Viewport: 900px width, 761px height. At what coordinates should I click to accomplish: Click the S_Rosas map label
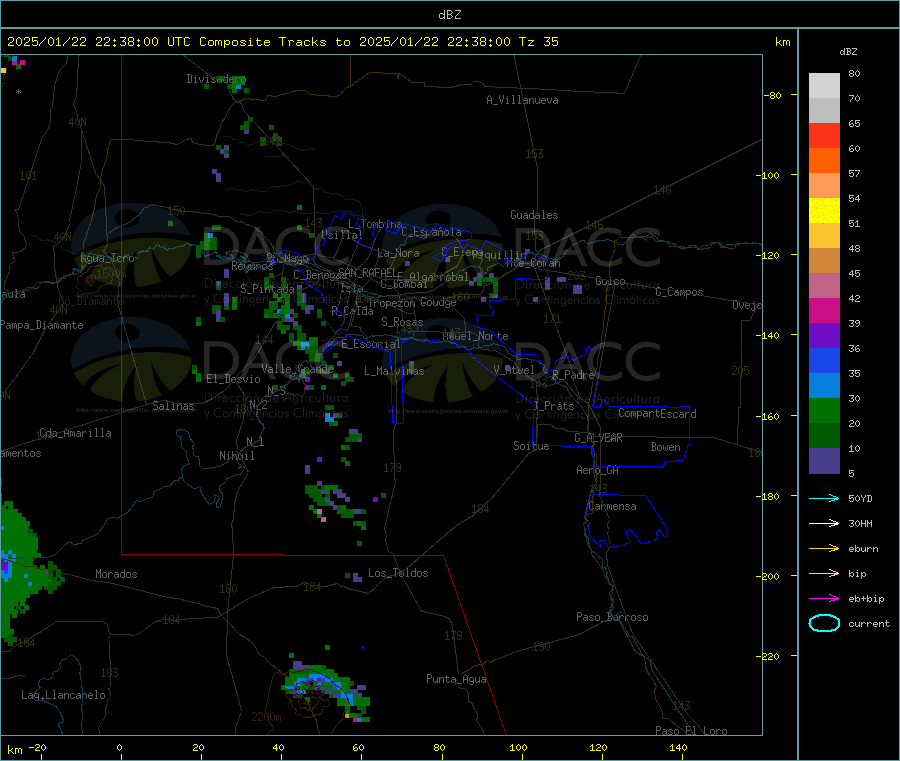[402, 322]
